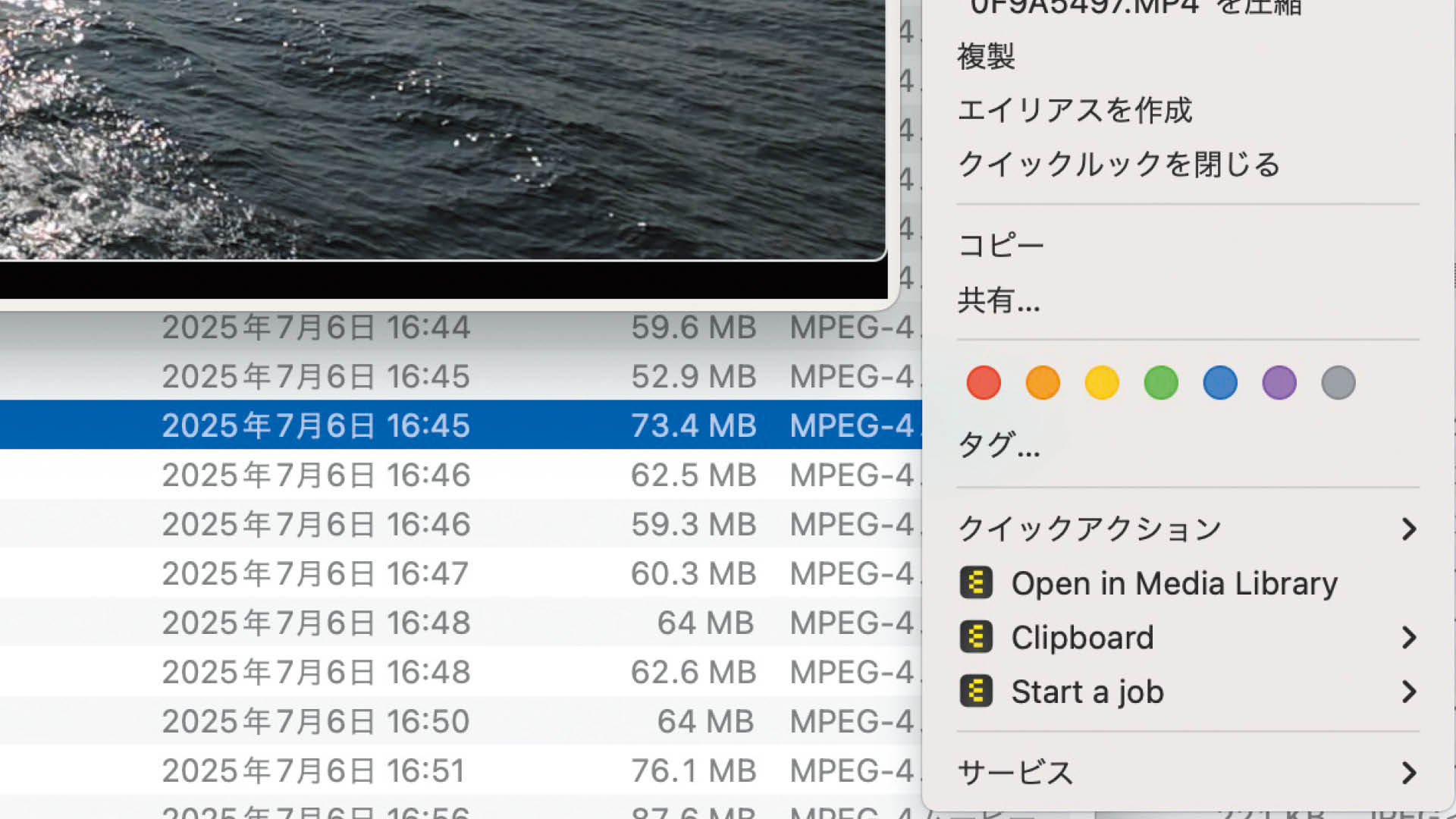Apply the gray tag color

click(x=1338, y=382)
